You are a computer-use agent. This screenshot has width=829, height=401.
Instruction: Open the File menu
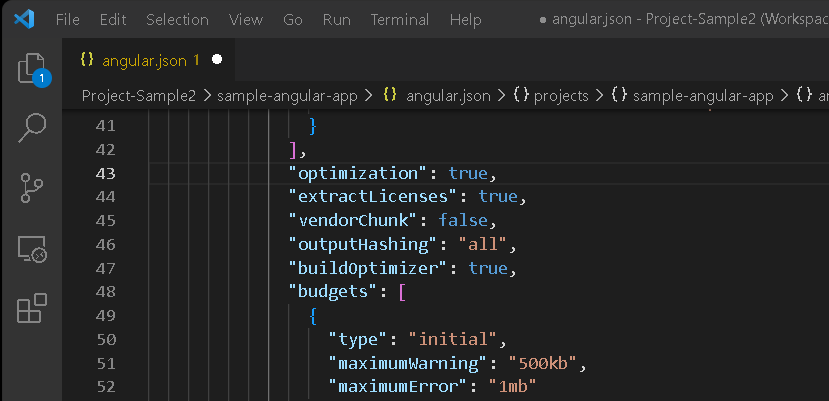[x=68, y=20]
